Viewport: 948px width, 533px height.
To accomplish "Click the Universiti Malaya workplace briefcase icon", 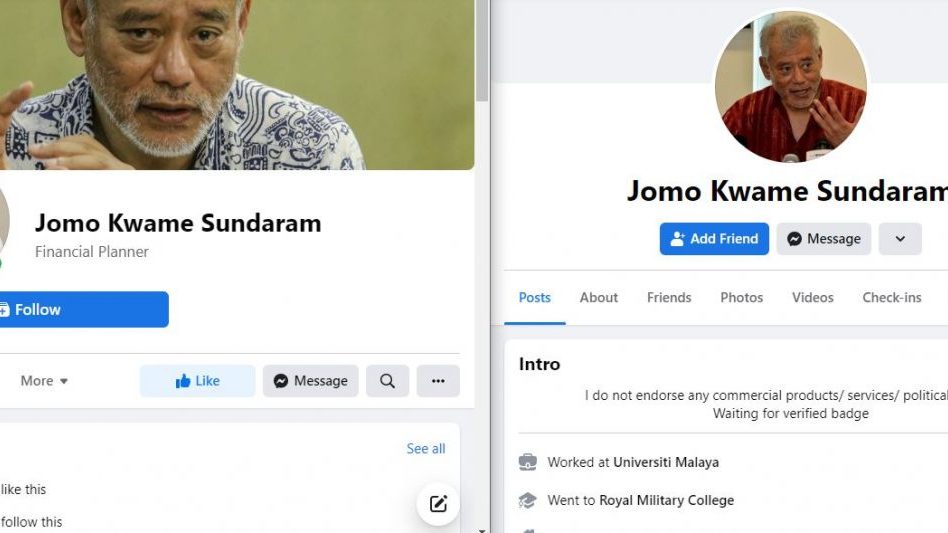I will point(528,462).
